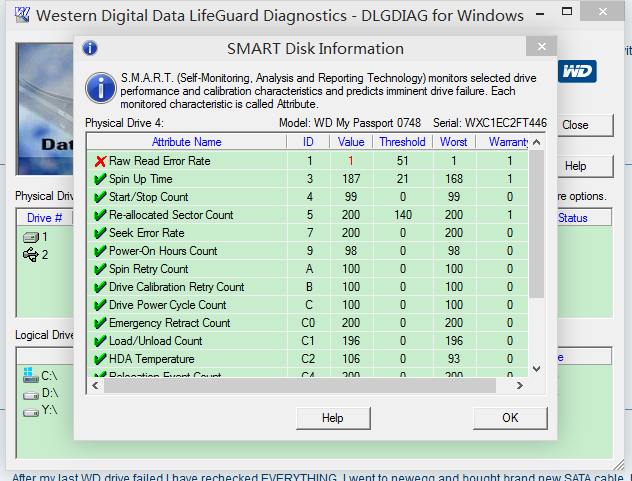Click the check icon for Seek Error Rate
Image resolution: width=632 pixels, height=481 pixels.
click(100, 233)
